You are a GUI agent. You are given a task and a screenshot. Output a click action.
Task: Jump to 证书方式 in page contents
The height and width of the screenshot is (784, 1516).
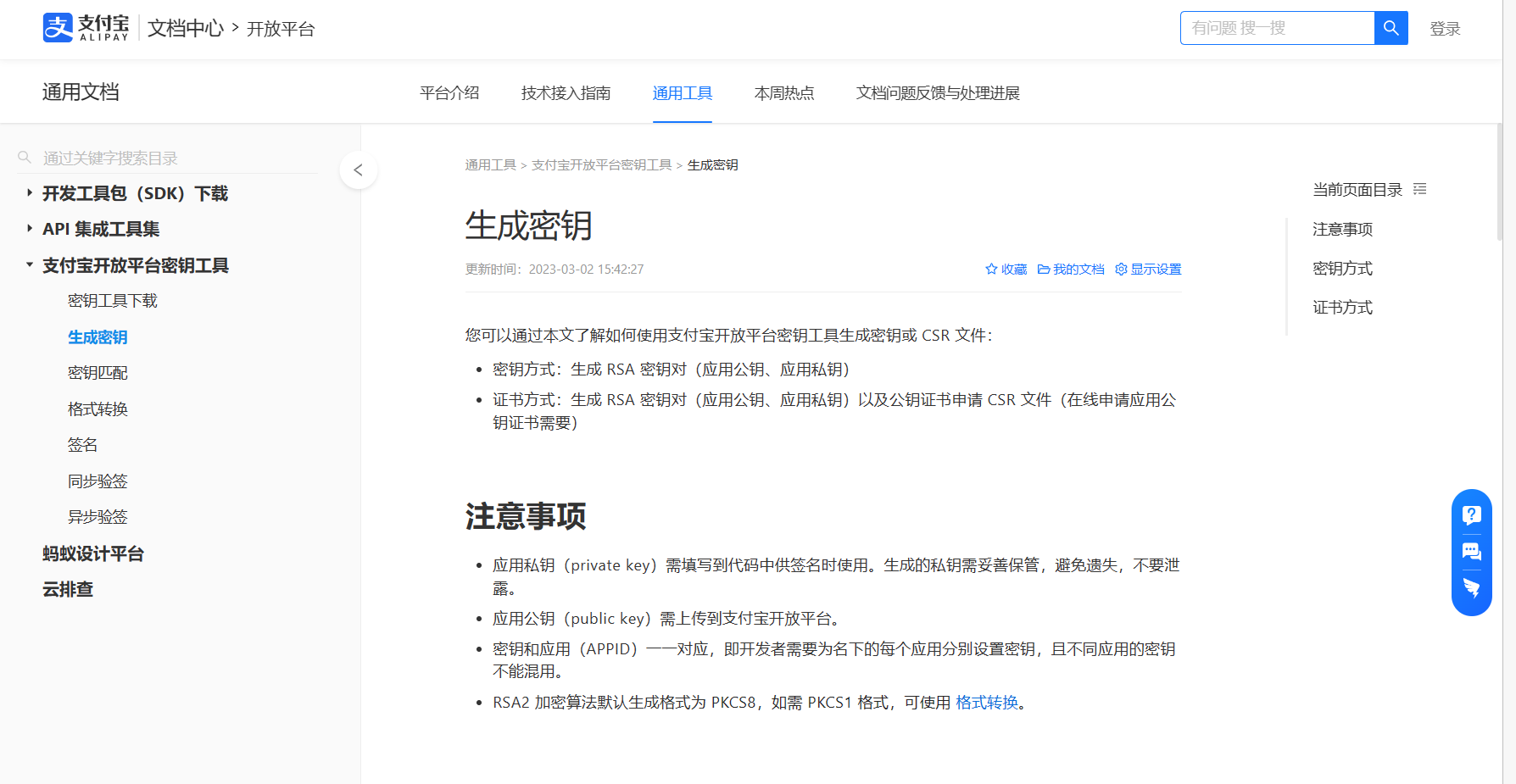tap(1342, 307)
